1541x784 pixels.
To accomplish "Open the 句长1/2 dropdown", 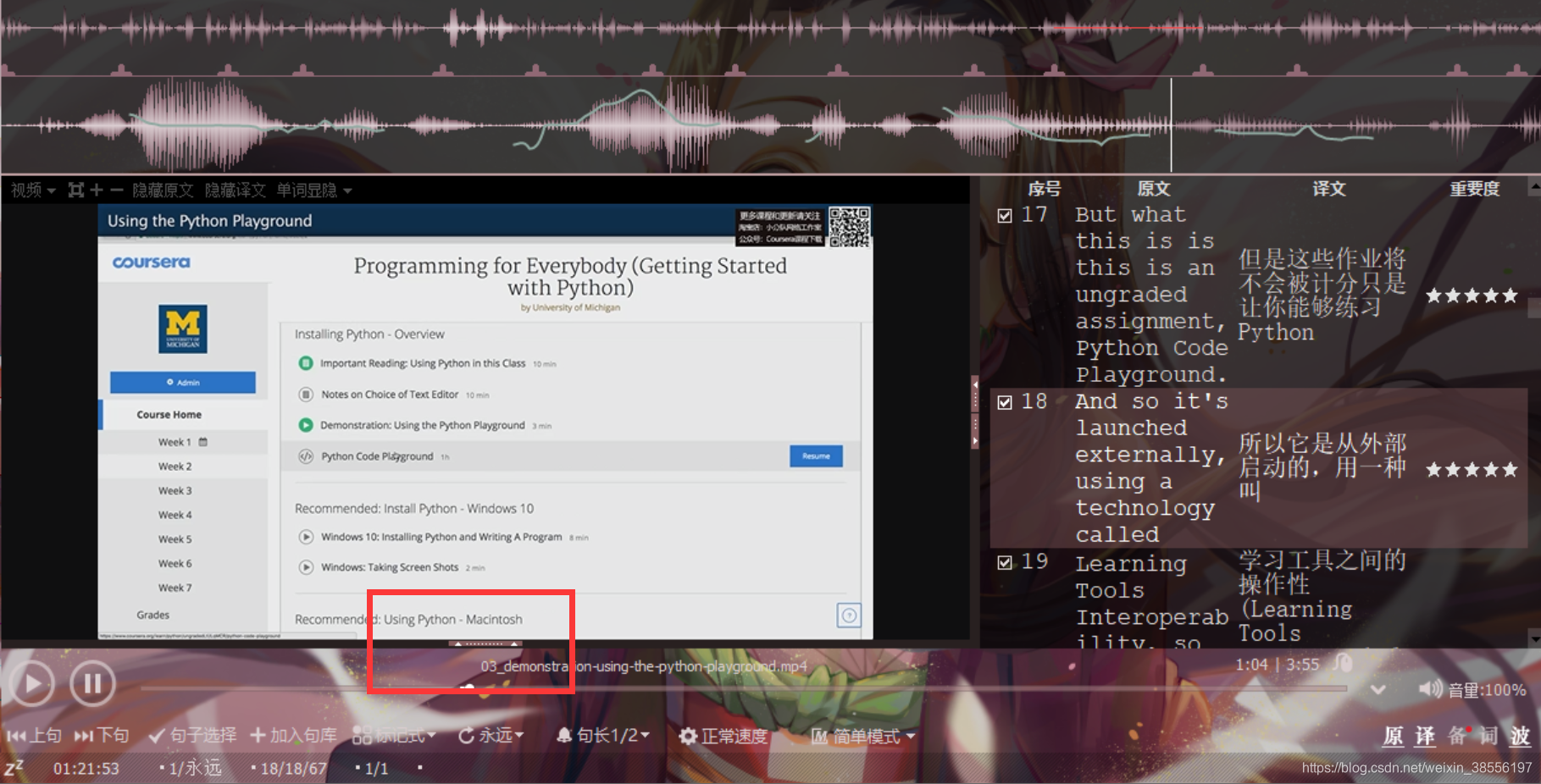I will [x=603, y=736].
